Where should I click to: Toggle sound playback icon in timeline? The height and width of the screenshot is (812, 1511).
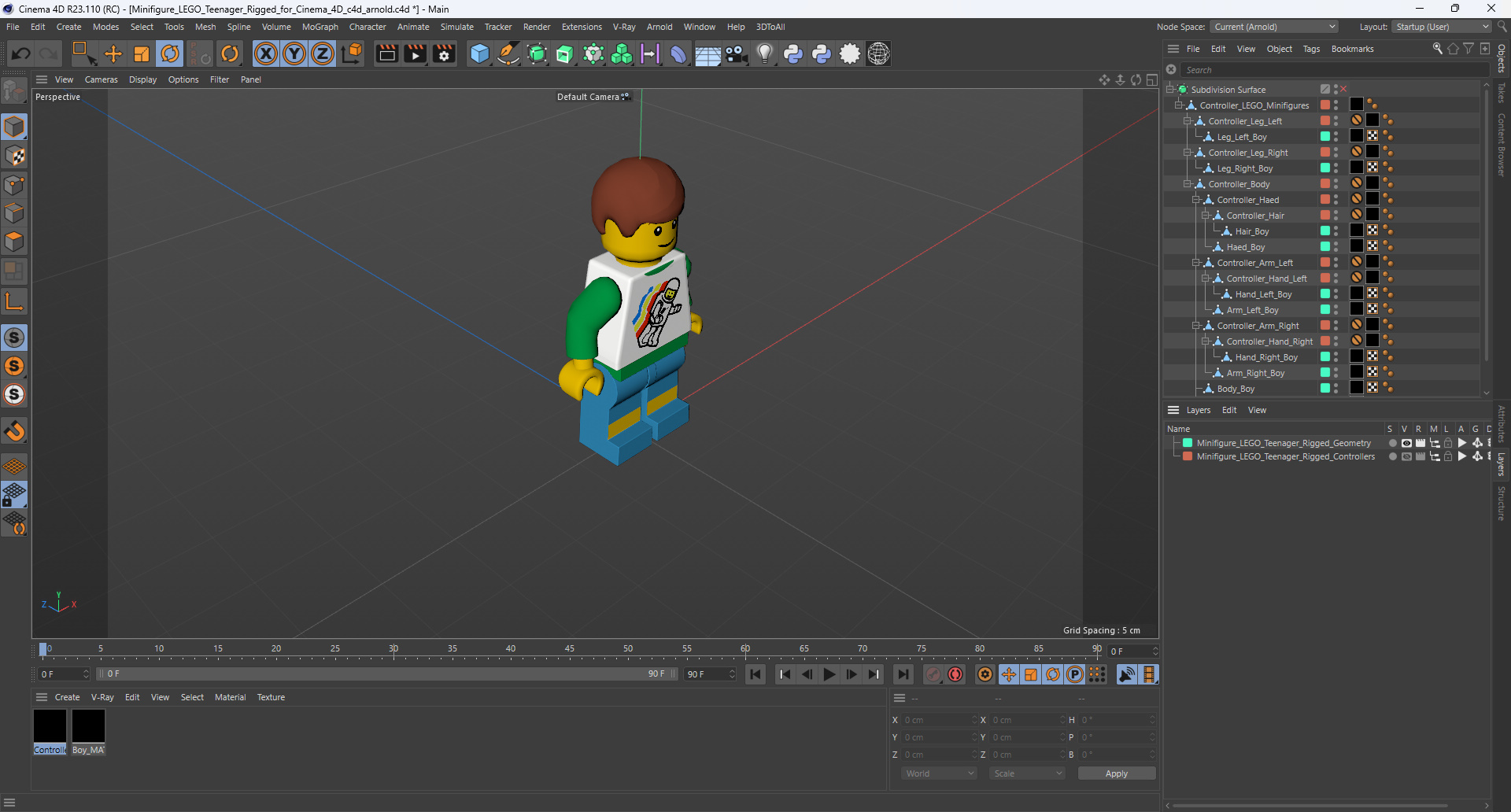coord(1127,674)
